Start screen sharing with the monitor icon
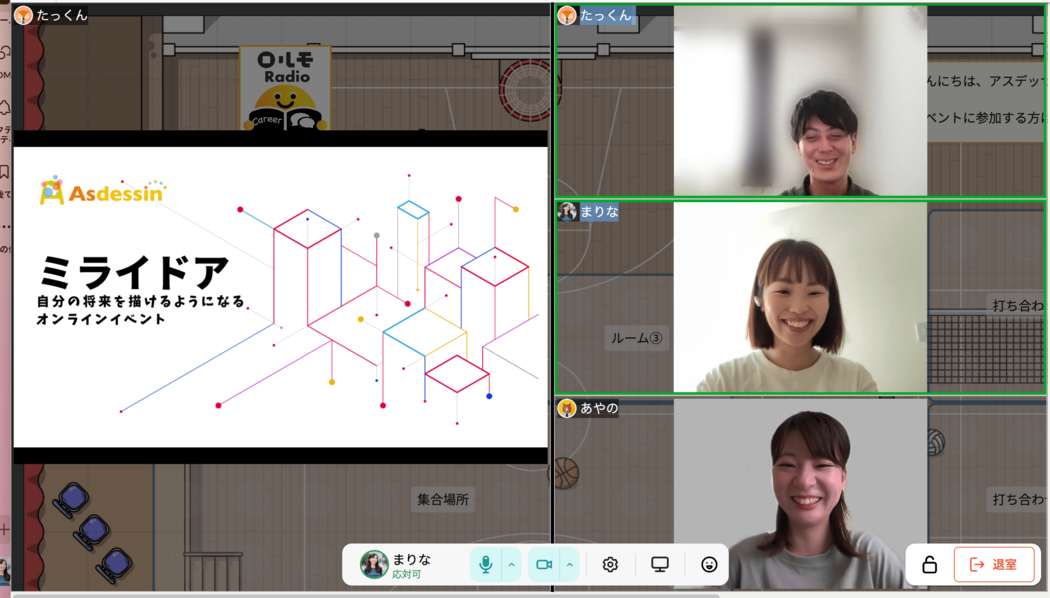Screen dimensions: 1050x598 tap(660, 565)
